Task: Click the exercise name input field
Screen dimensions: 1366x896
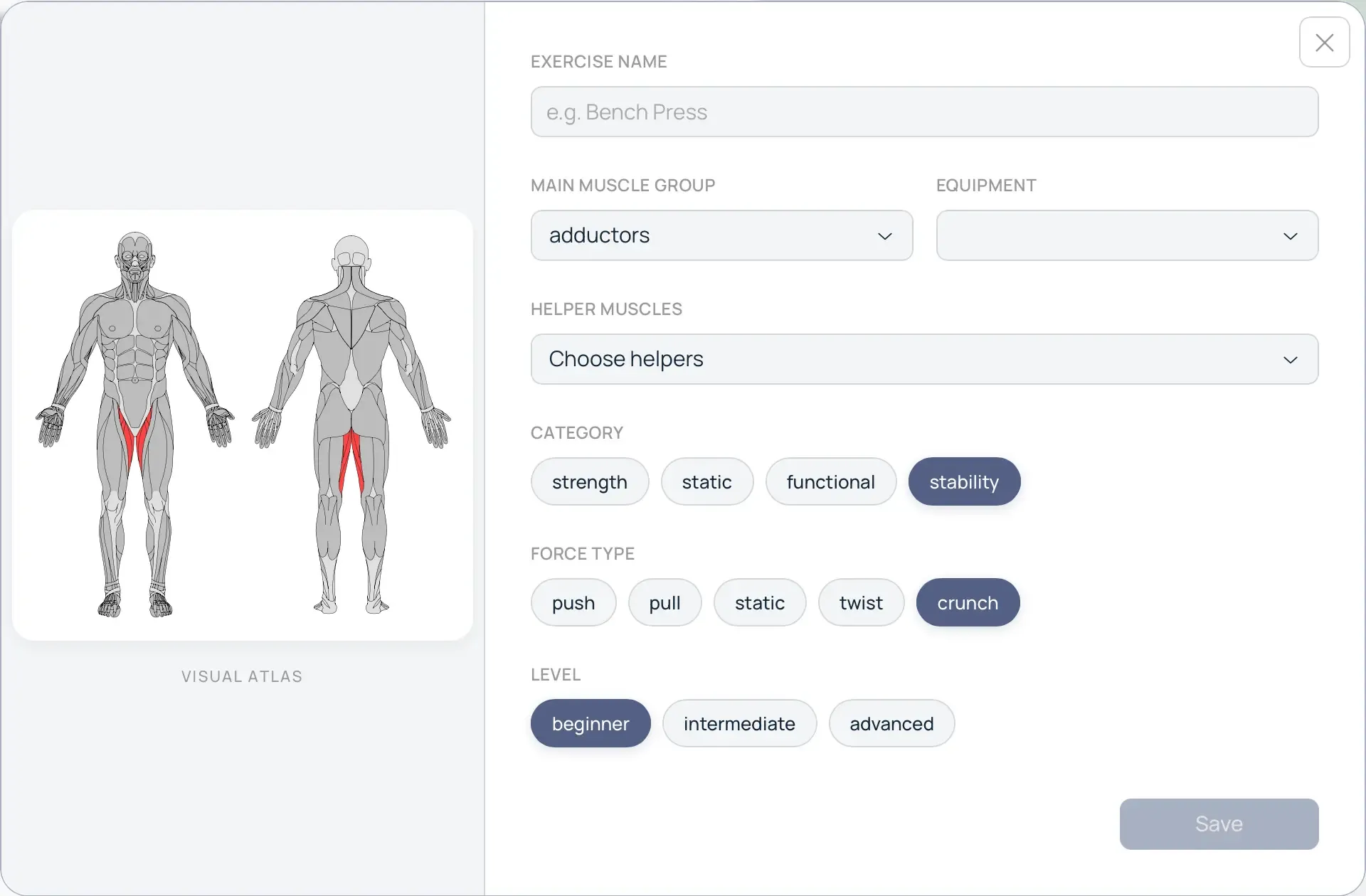Action: pyautogui.click(x=923, y=112)
